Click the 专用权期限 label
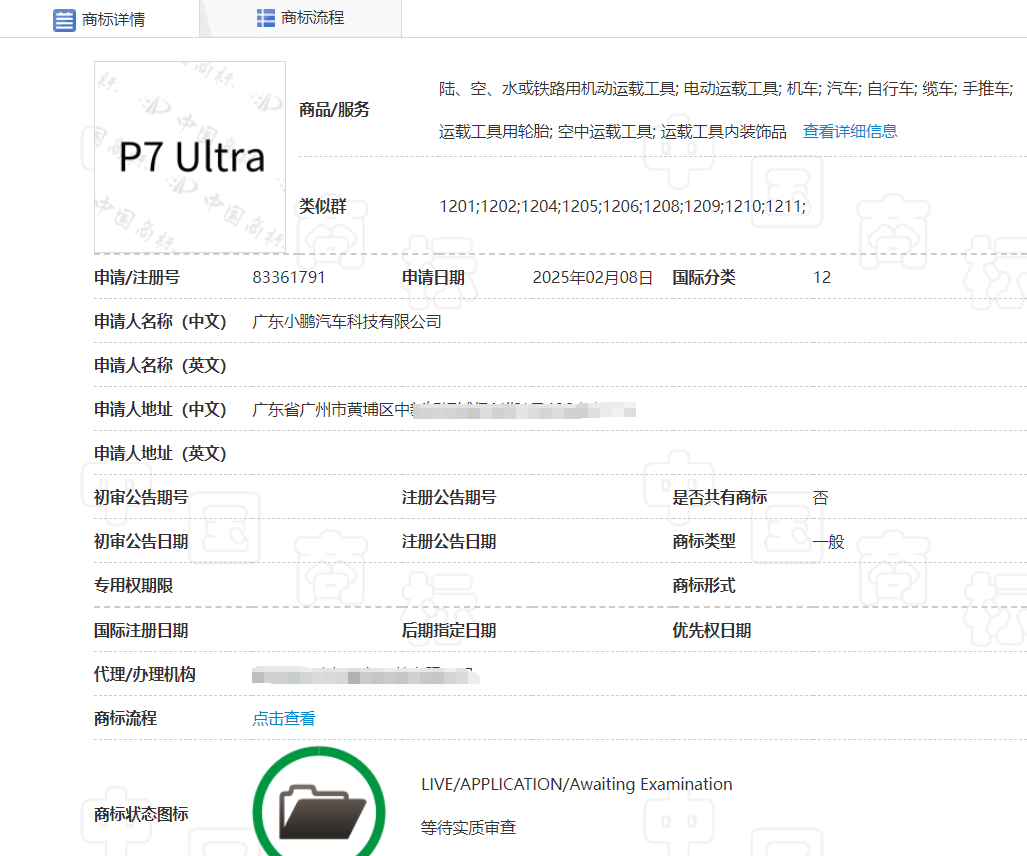Viewport: 1027px width, 856px height. (133, 586)
